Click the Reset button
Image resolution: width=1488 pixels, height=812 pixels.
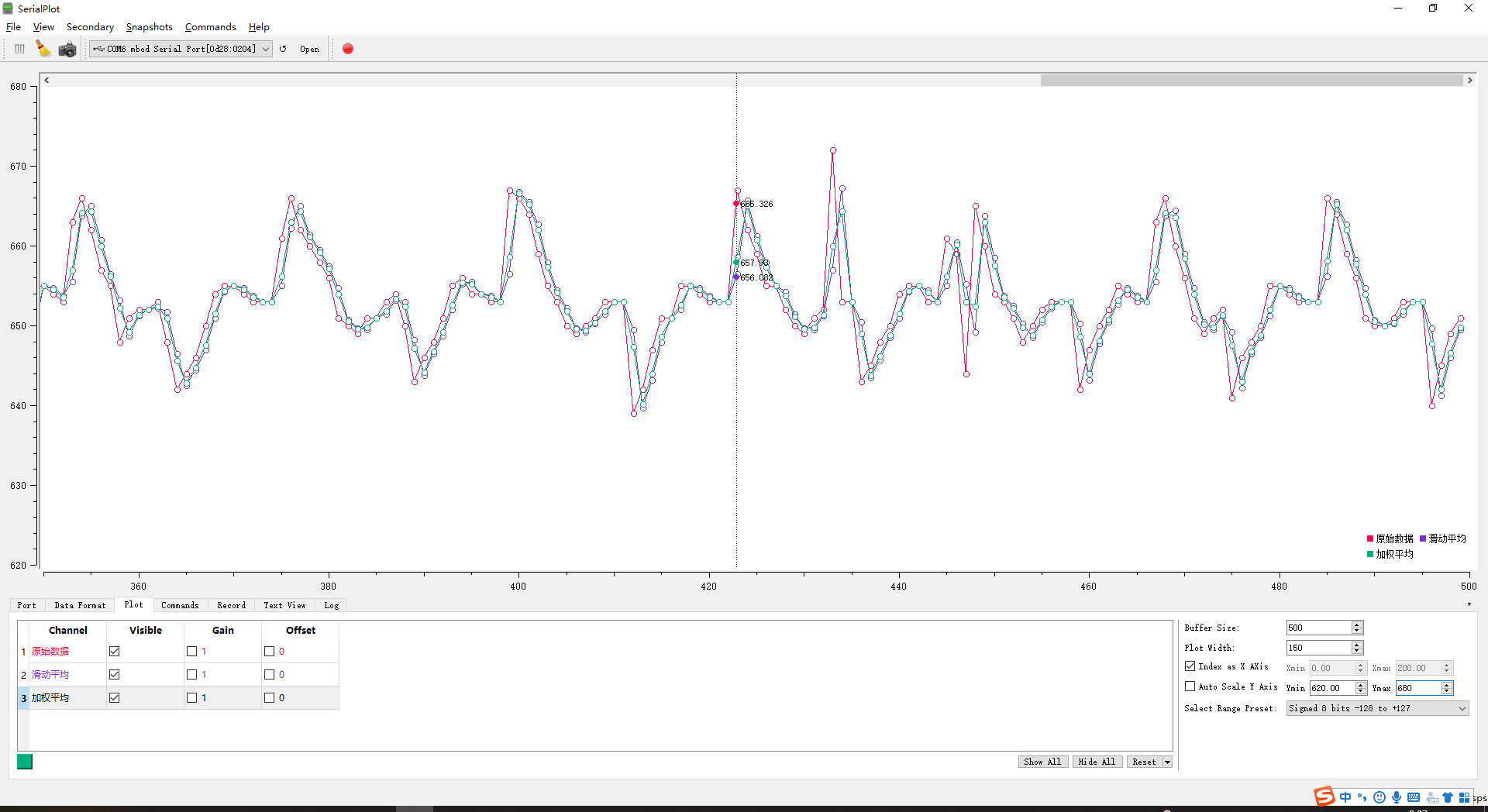(x=1144, y=762)
